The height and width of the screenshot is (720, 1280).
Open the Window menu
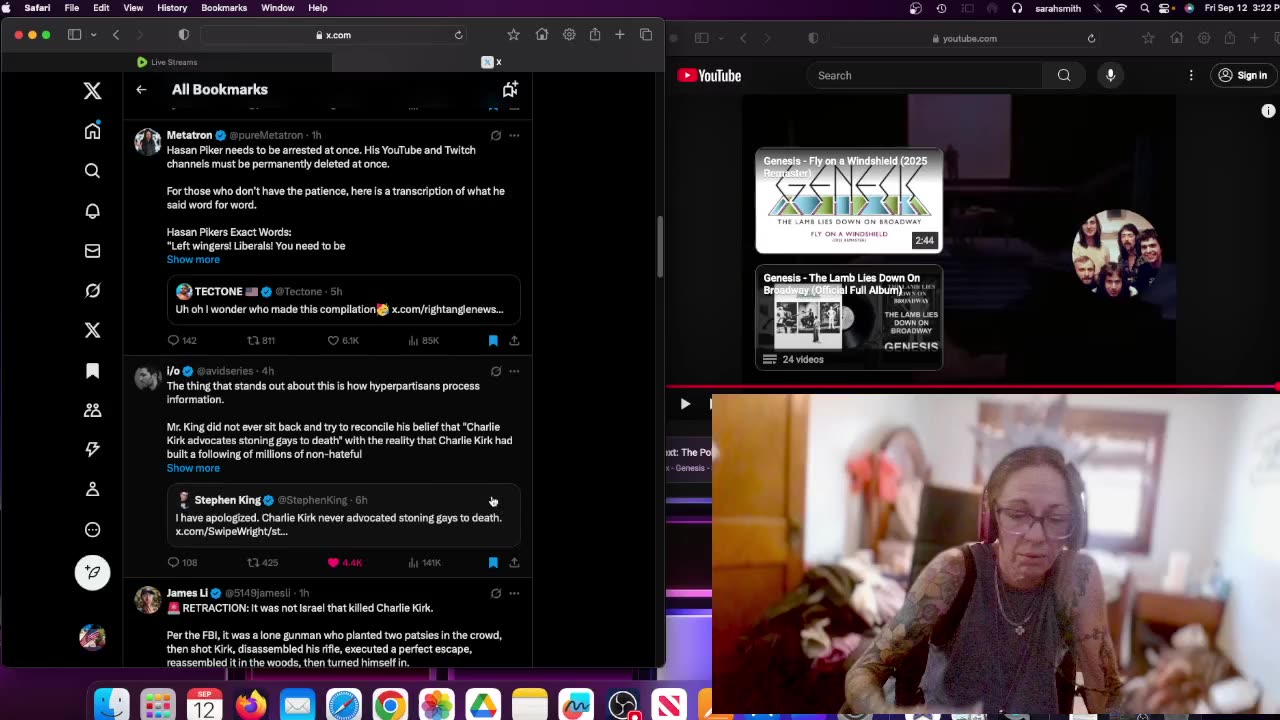pyautogui.click(x=278, y=8)
